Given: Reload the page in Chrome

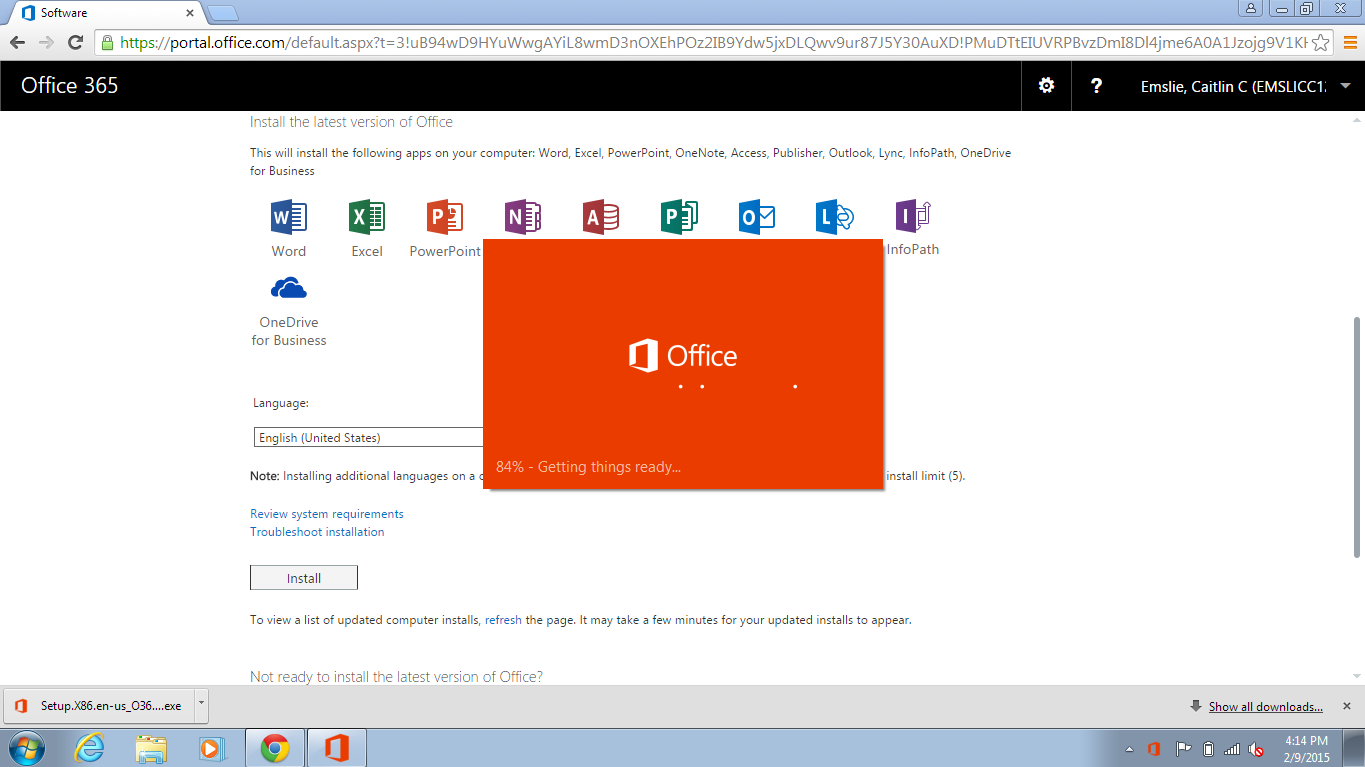Looking at the screenshot, I should coord(75,42).
